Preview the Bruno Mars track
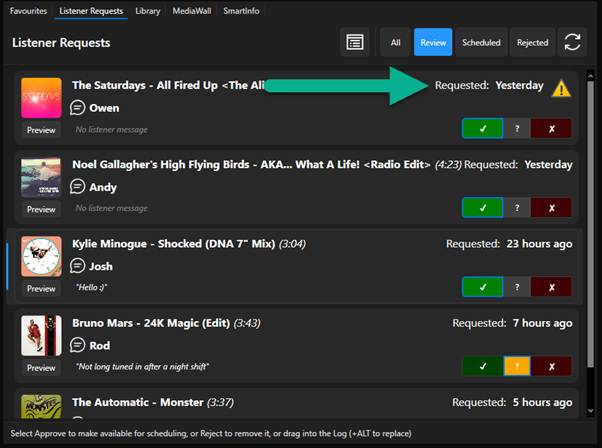This screenshot has width=602, height=448. pos(41,367)
